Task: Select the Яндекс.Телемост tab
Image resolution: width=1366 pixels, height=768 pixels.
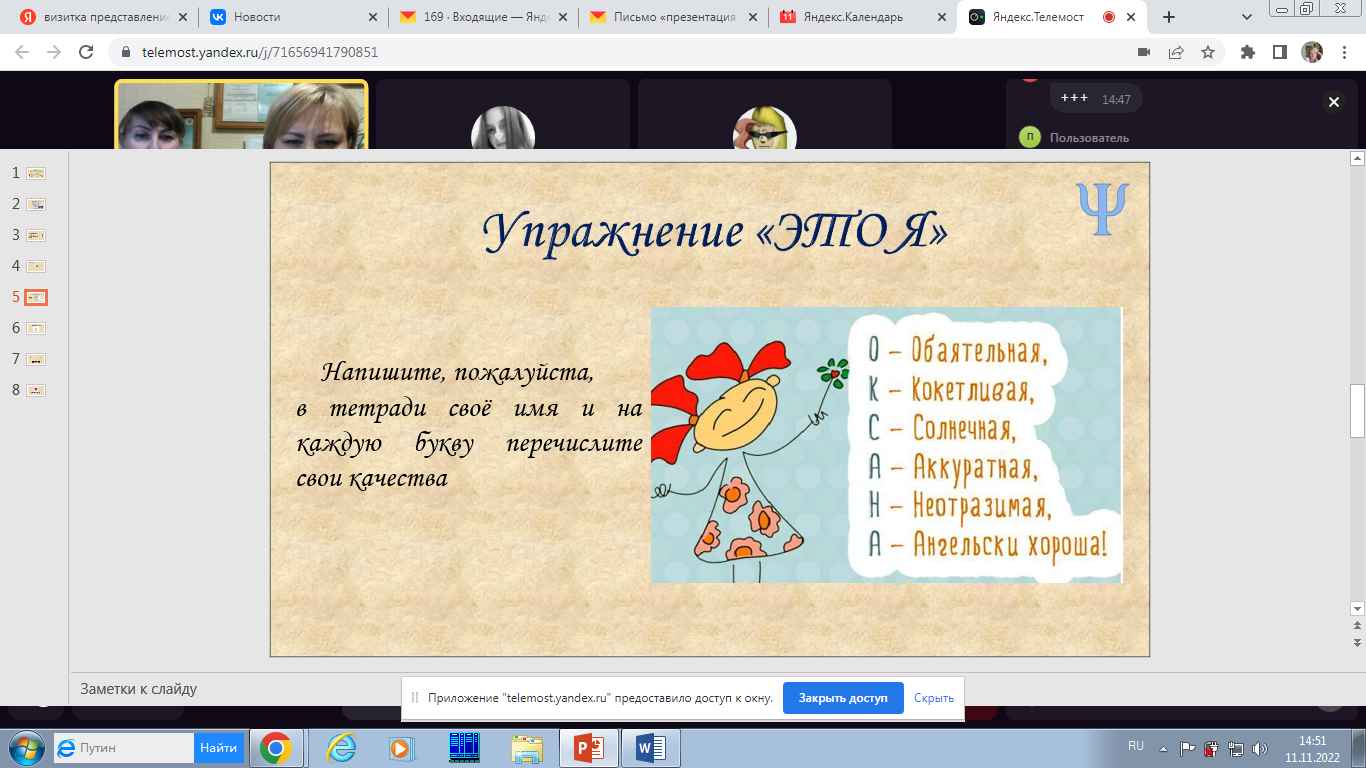Action: pos(1052,17)
